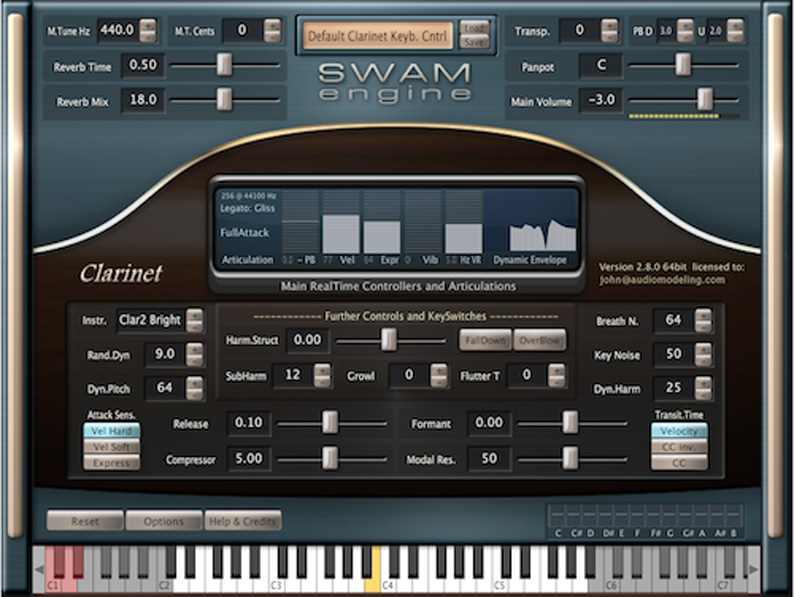Click the Reverb Time slider handle
The width and height of the screenshot is (794, 597).
coord(224,65)
